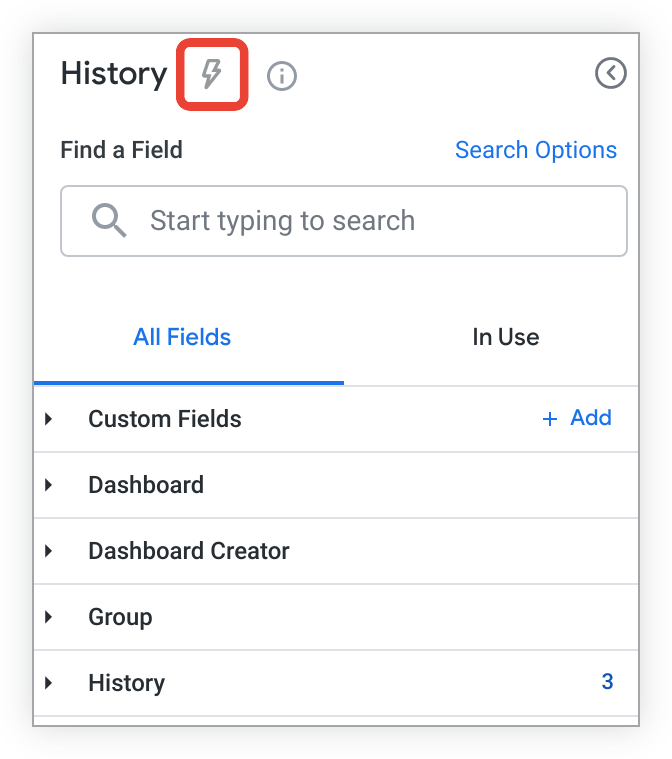Click the "Find a Field" label
This screenshot has width=672, height=759.
[x=121, y=150]
